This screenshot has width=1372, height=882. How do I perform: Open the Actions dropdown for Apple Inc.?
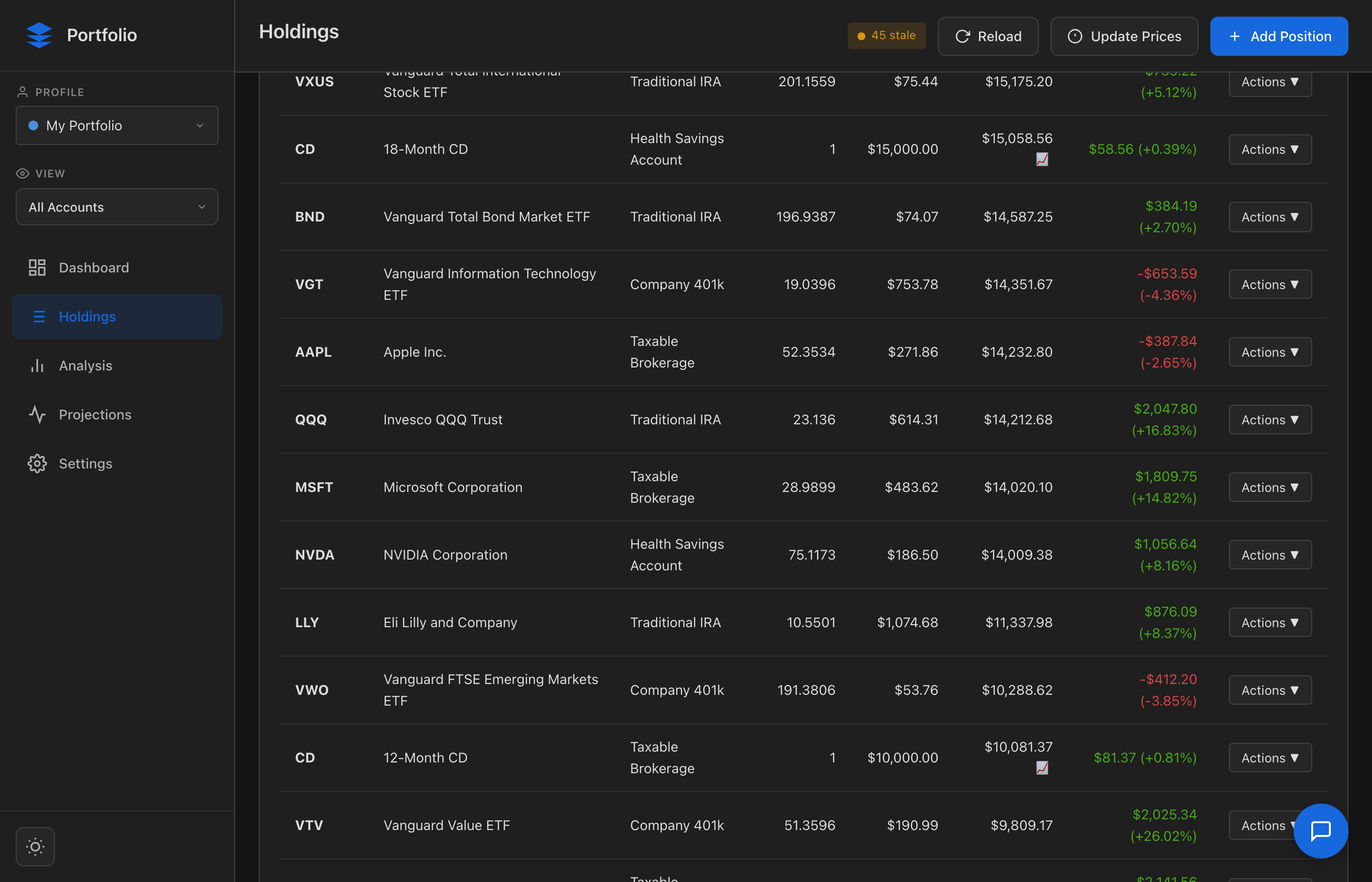(1270, 352)
